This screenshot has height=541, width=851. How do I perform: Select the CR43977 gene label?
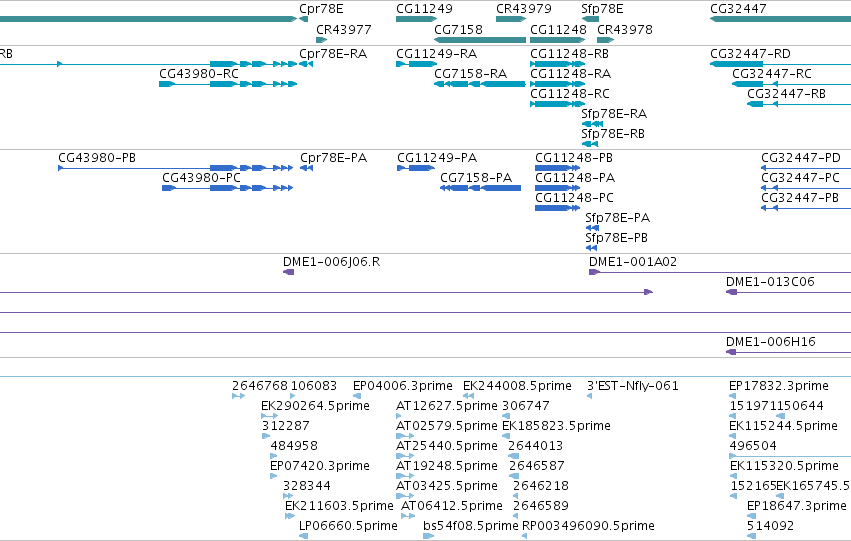click(344, 29)
